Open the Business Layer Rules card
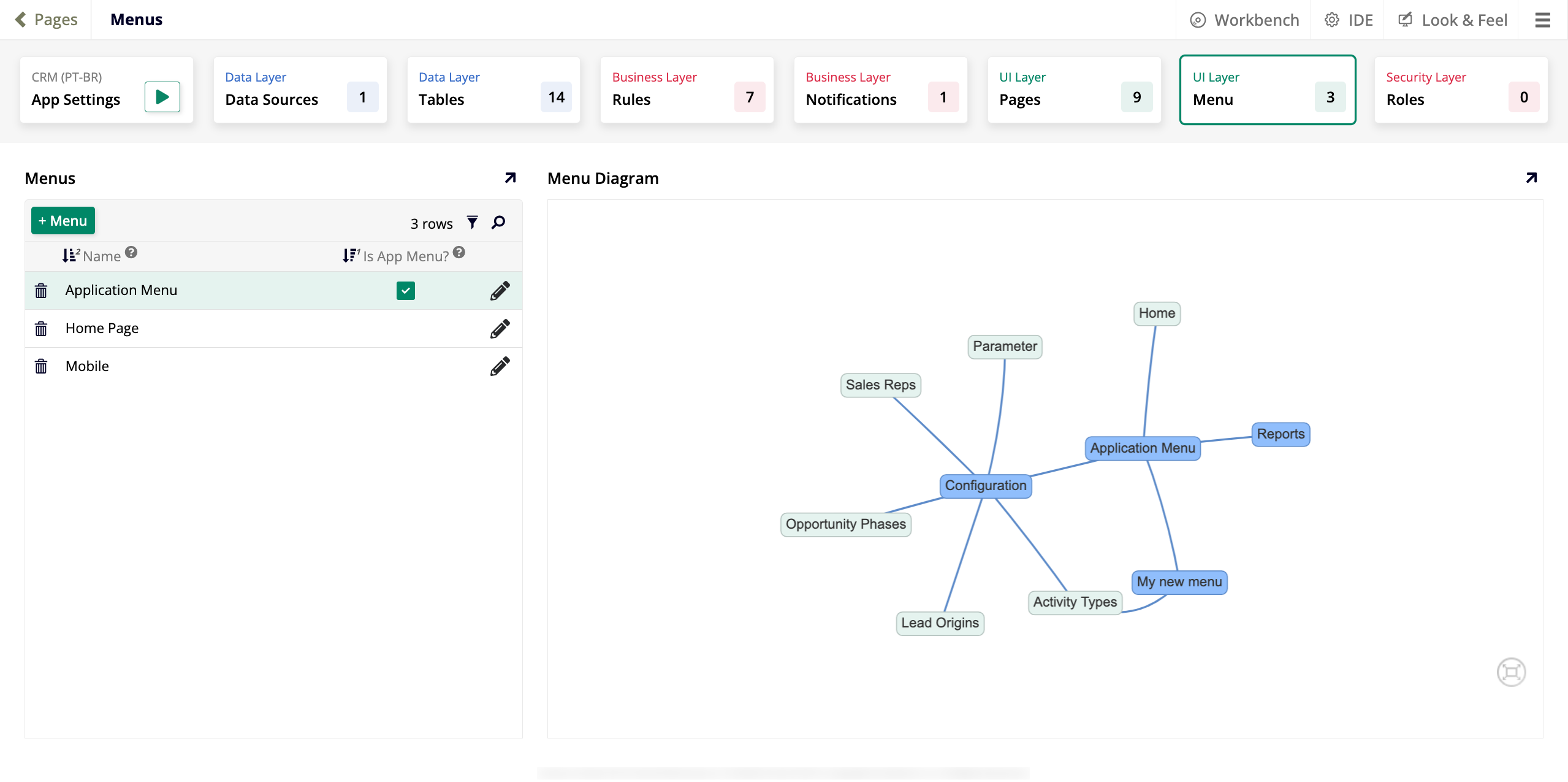This screenshot has height=782, width=1568. 687,90
